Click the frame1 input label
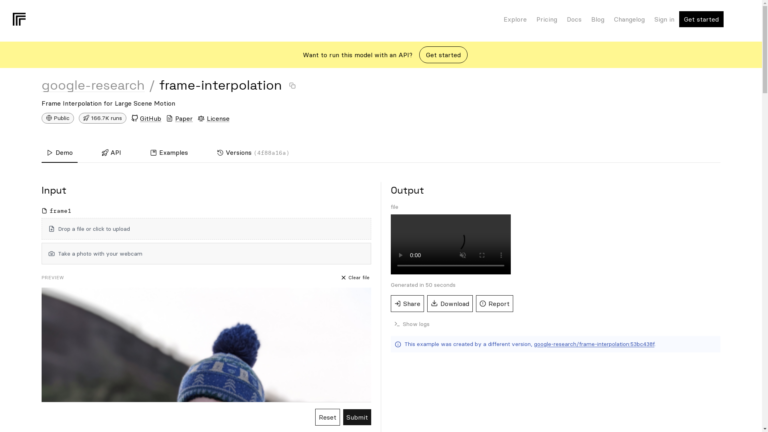 56,211
